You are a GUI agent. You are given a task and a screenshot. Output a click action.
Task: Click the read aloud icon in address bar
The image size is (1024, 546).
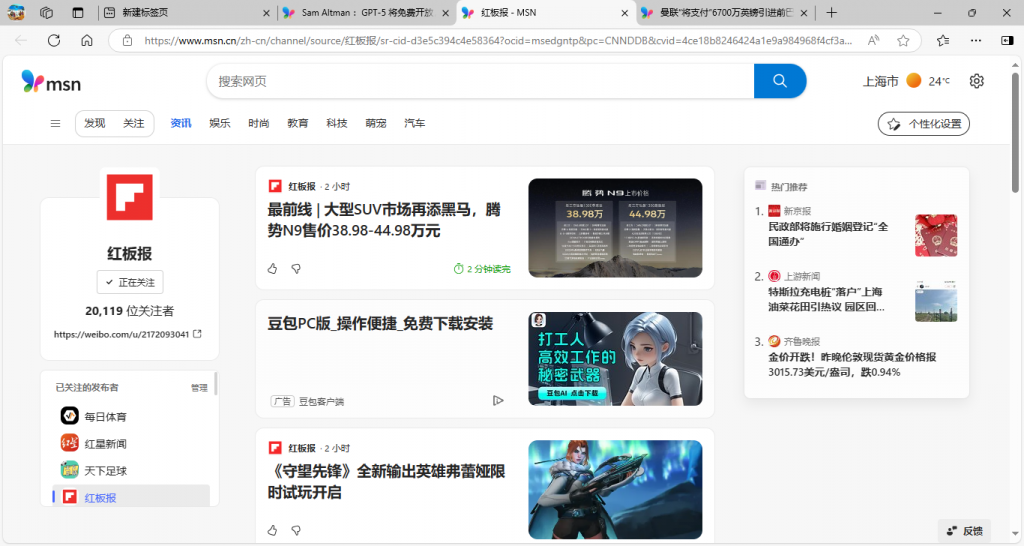(x=873, y=40)
